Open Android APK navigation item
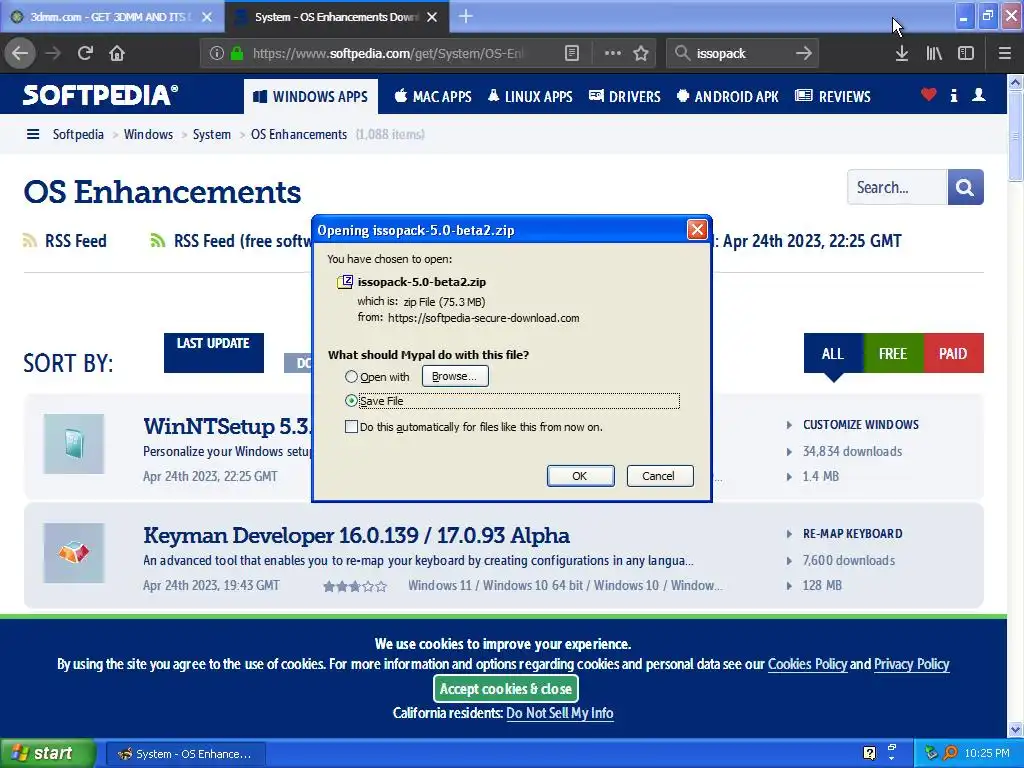The image size is (1024, 768). (x=728, y=97)
